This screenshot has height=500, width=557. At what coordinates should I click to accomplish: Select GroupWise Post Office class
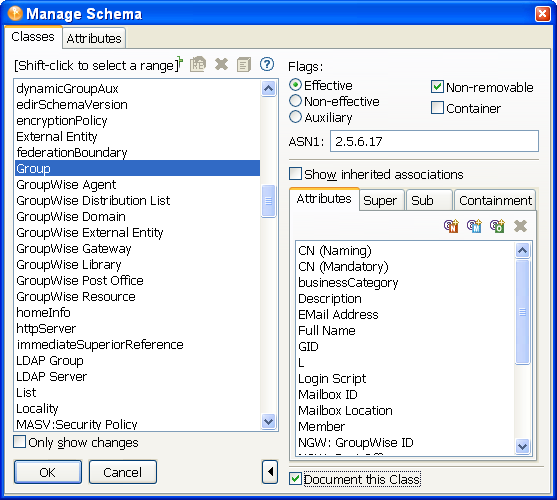[x=137, y=280]
